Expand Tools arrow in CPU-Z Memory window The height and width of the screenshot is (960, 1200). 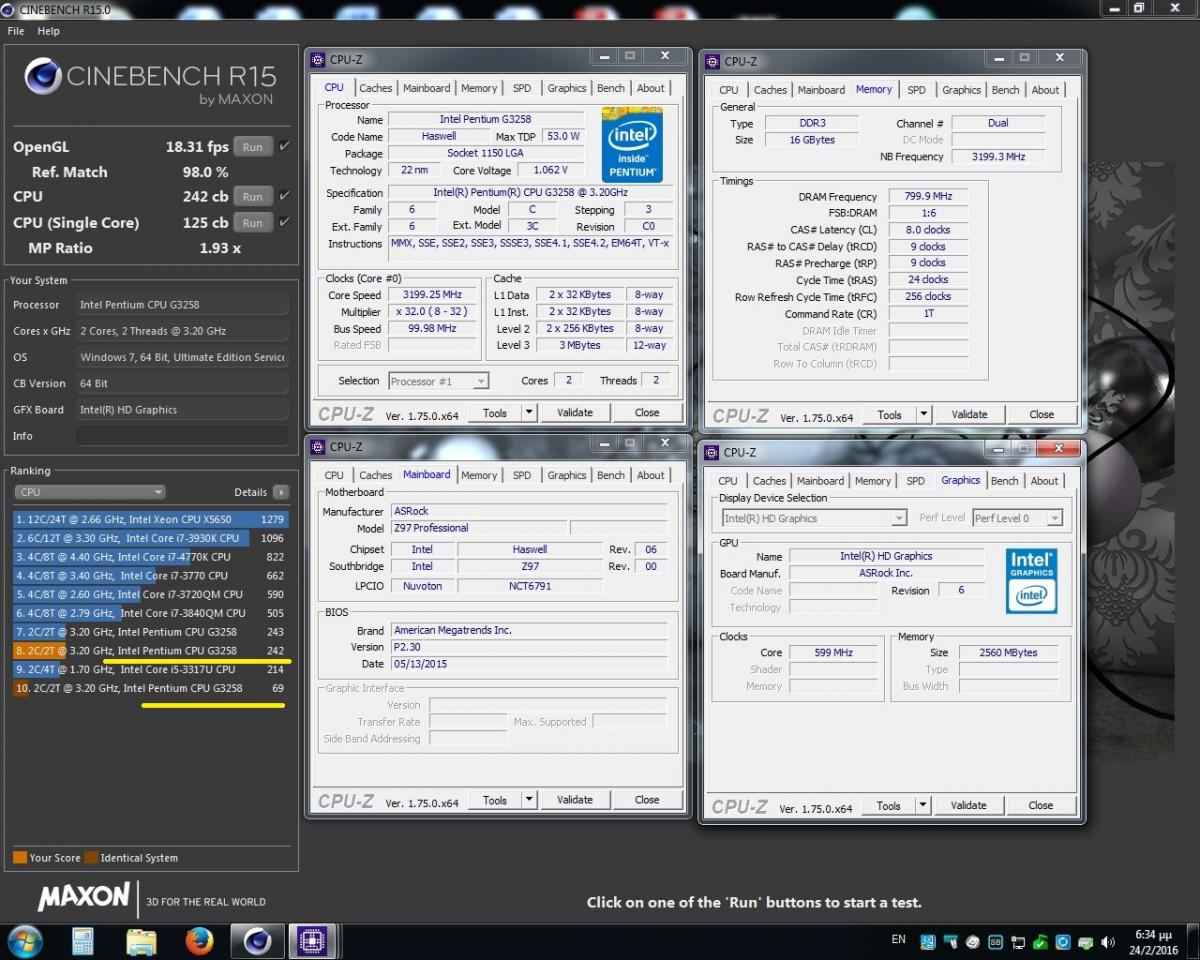click(x=923, y=415)
